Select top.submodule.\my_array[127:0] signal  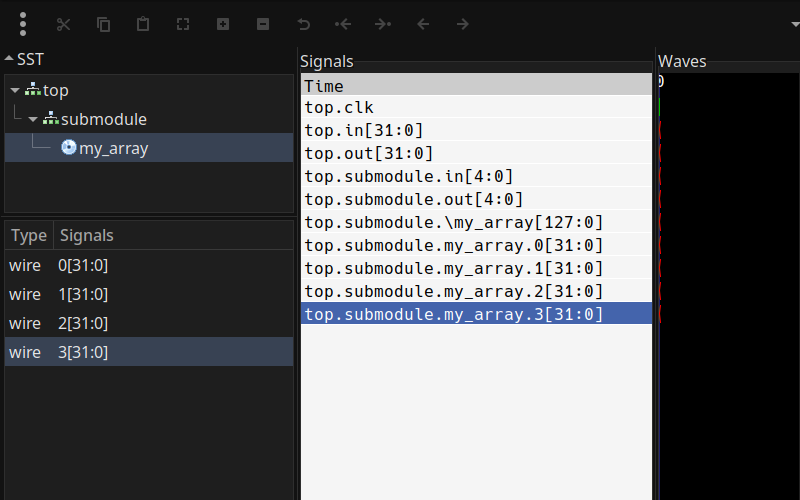(x=477, y=222)
